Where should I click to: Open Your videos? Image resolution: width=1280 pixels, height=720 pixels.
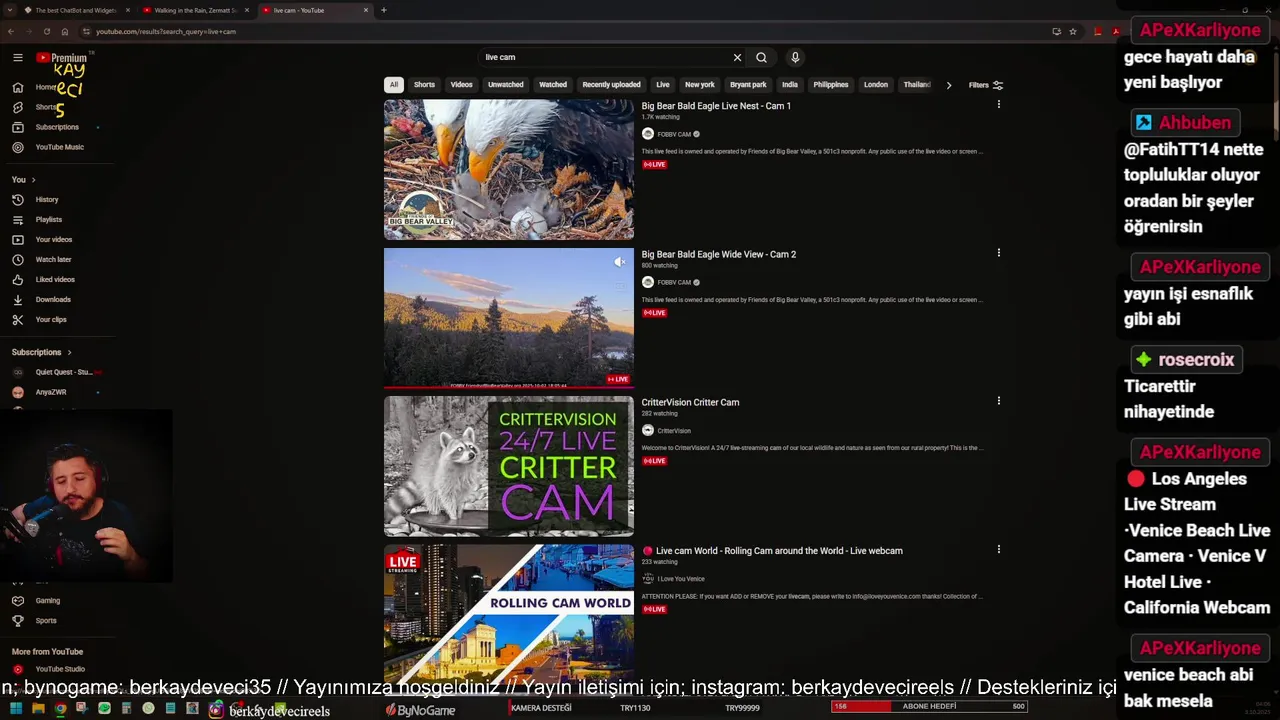(54, 239)
